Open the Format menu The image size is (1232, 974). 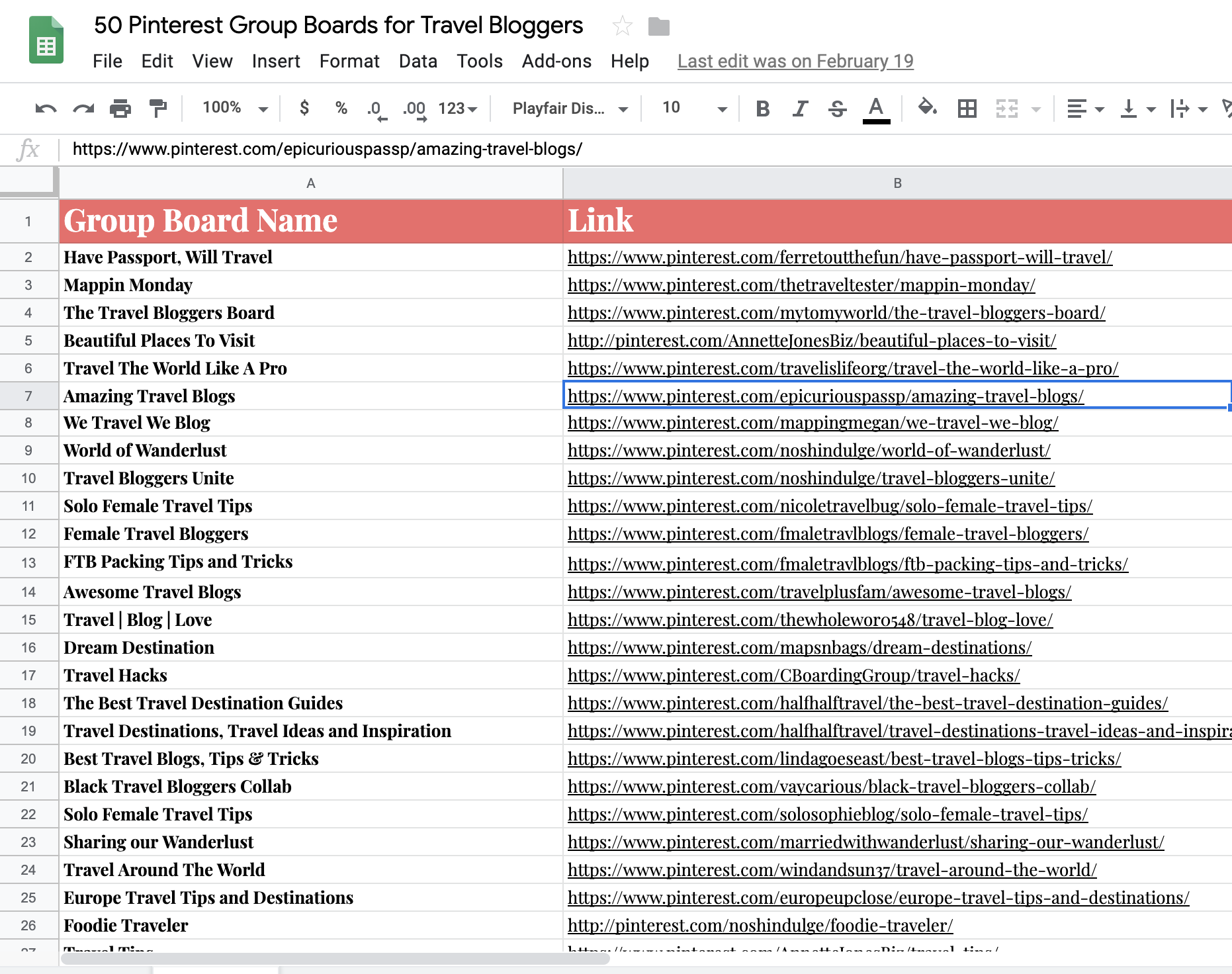[x=349, y=61]
